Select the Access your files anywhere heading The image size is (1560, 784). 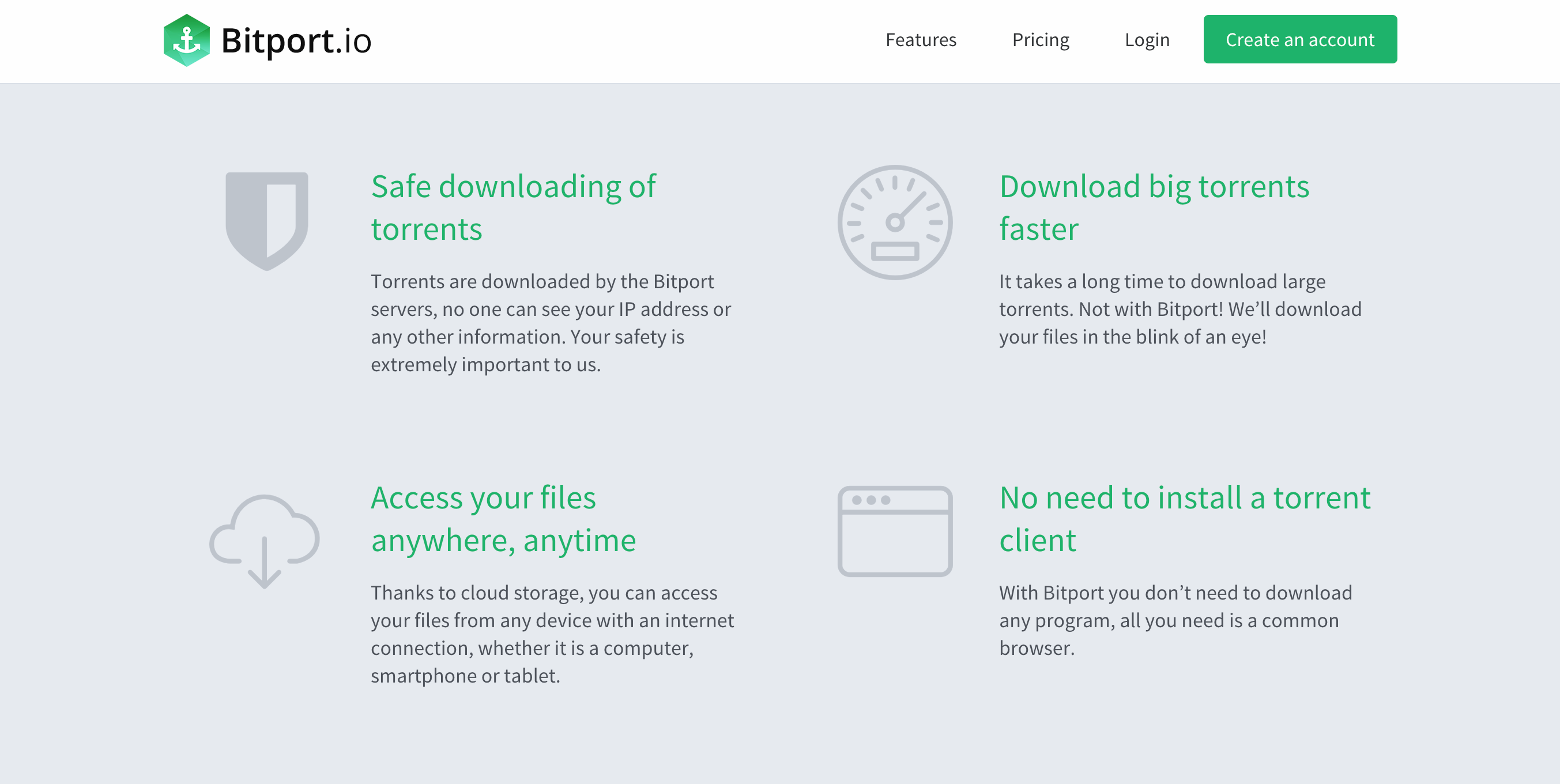[503, 518]
